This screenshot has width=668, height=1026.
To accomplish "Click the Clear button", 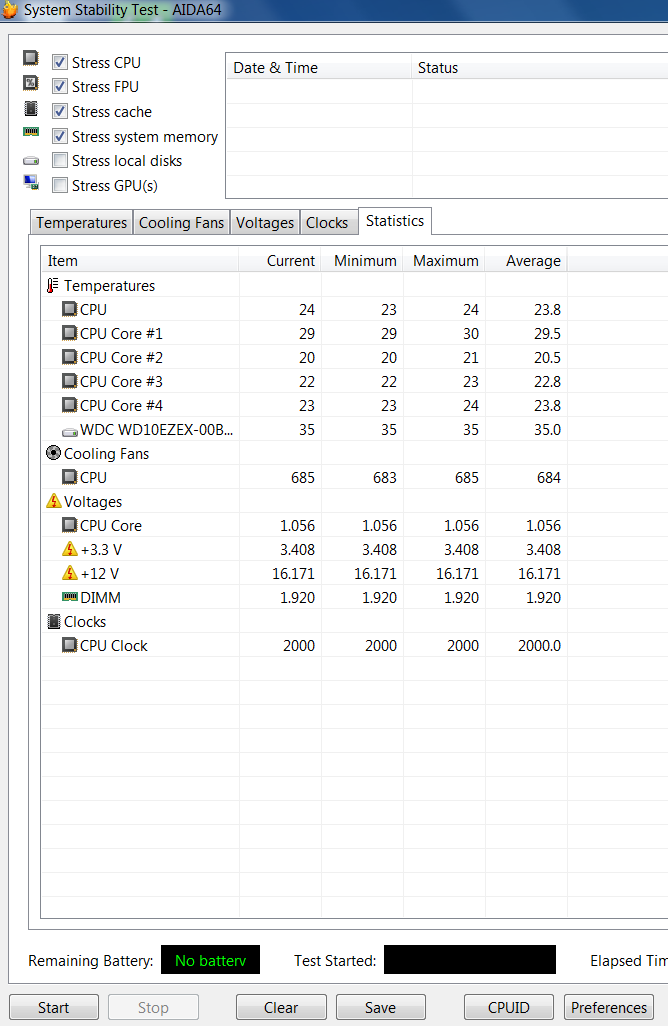I will coord(281,1007).
